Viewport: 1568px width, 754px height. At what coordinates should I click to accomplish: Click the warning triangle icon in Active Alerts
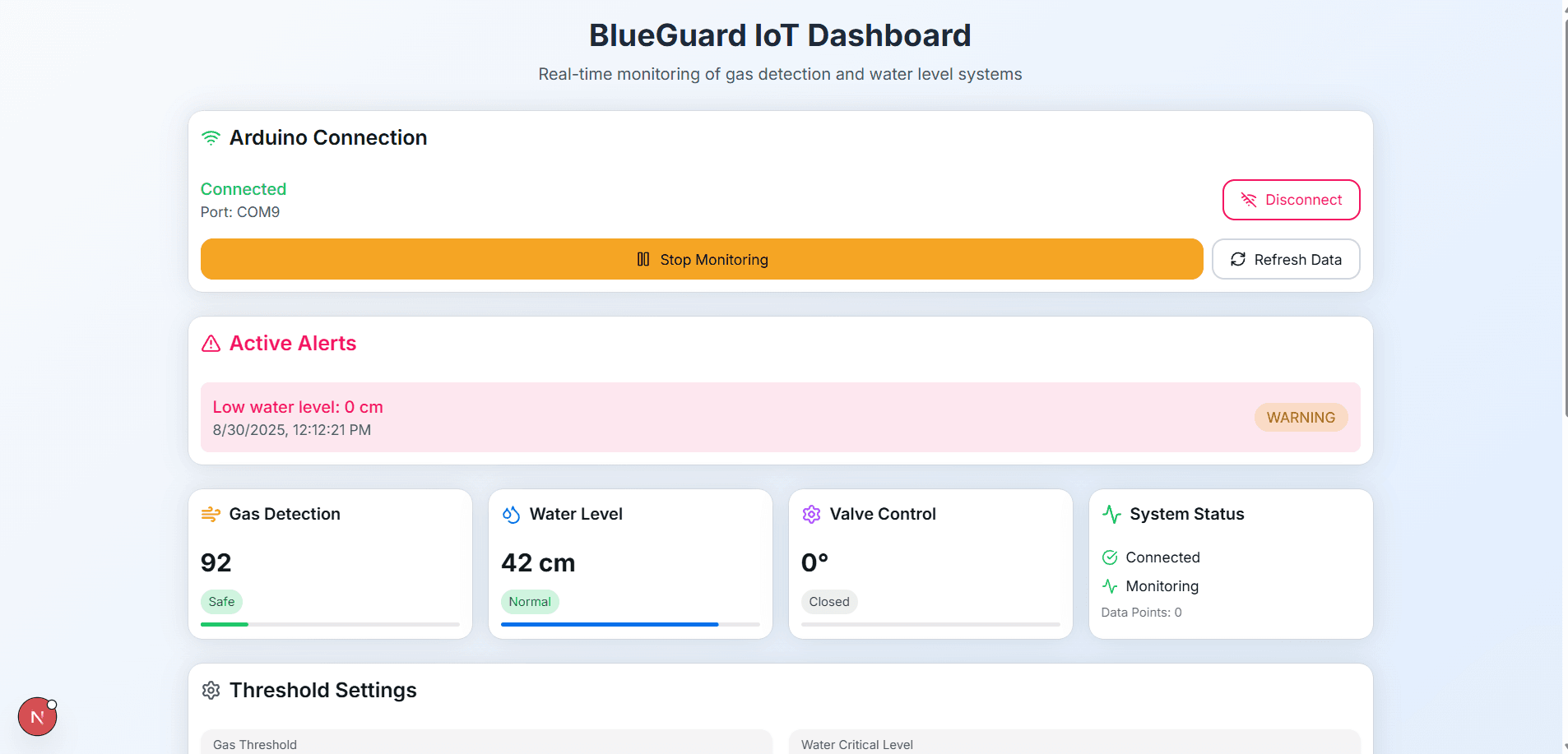pyautogui.click(x=211, y=344)
